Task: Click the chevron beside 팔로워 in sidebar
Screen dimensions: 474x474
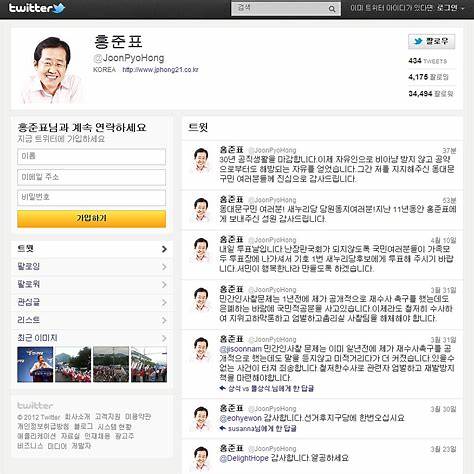Action: (x=164, y=284)
